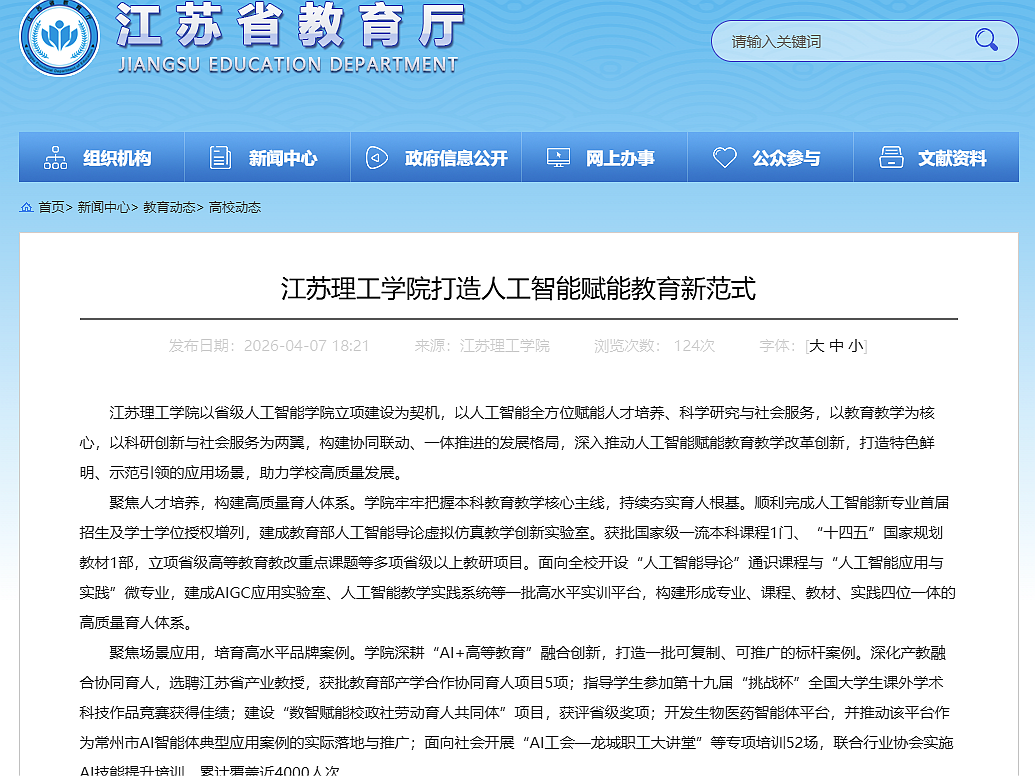The image size is (1035, 776).
Task: Click the 请输入关键词 search input field
Action: point(840,41)
